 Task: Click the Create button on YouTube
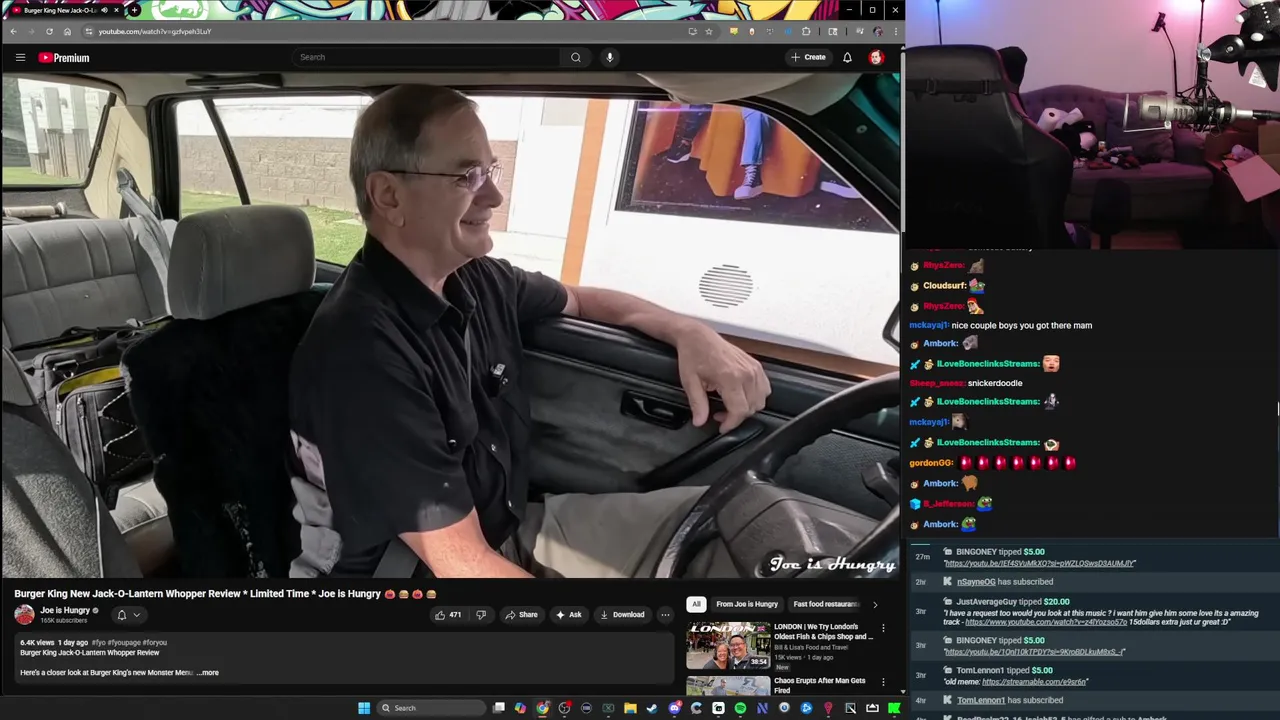808,57
